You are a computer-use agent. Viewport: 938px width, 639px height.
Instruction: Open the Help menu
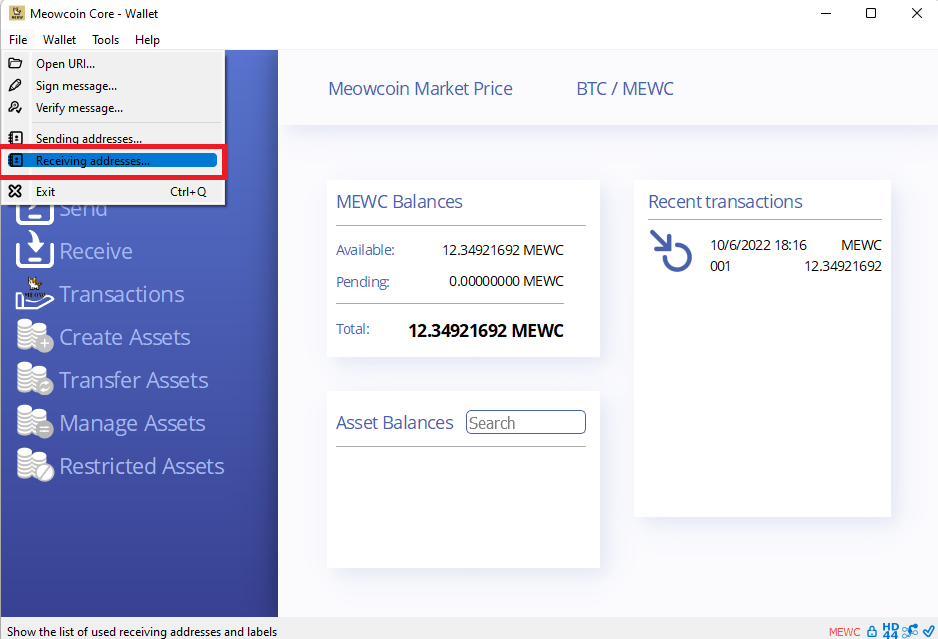pos(147,39)
